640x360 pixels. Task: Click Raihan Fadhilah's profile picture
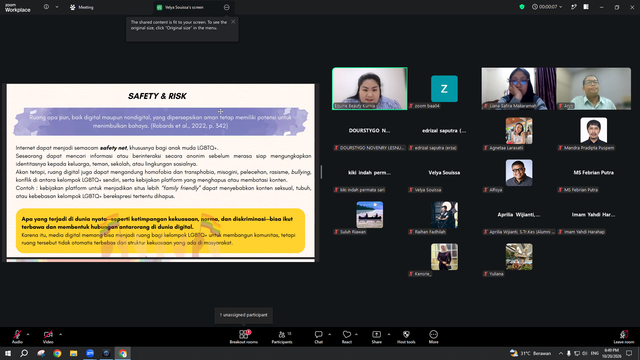(x=444, y=215)
